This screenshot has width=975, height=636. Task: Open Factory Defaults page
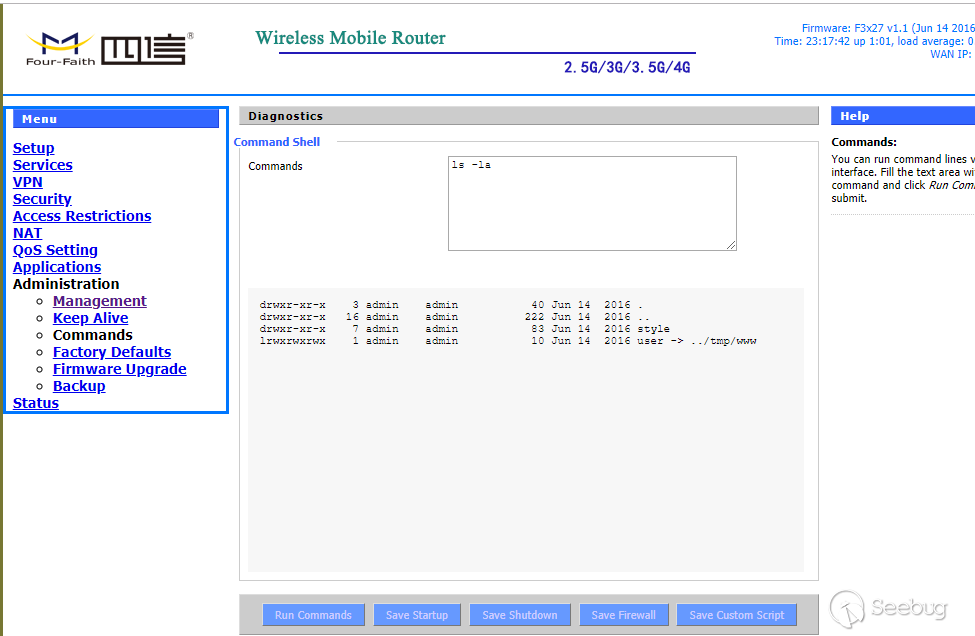click(112, 352)
